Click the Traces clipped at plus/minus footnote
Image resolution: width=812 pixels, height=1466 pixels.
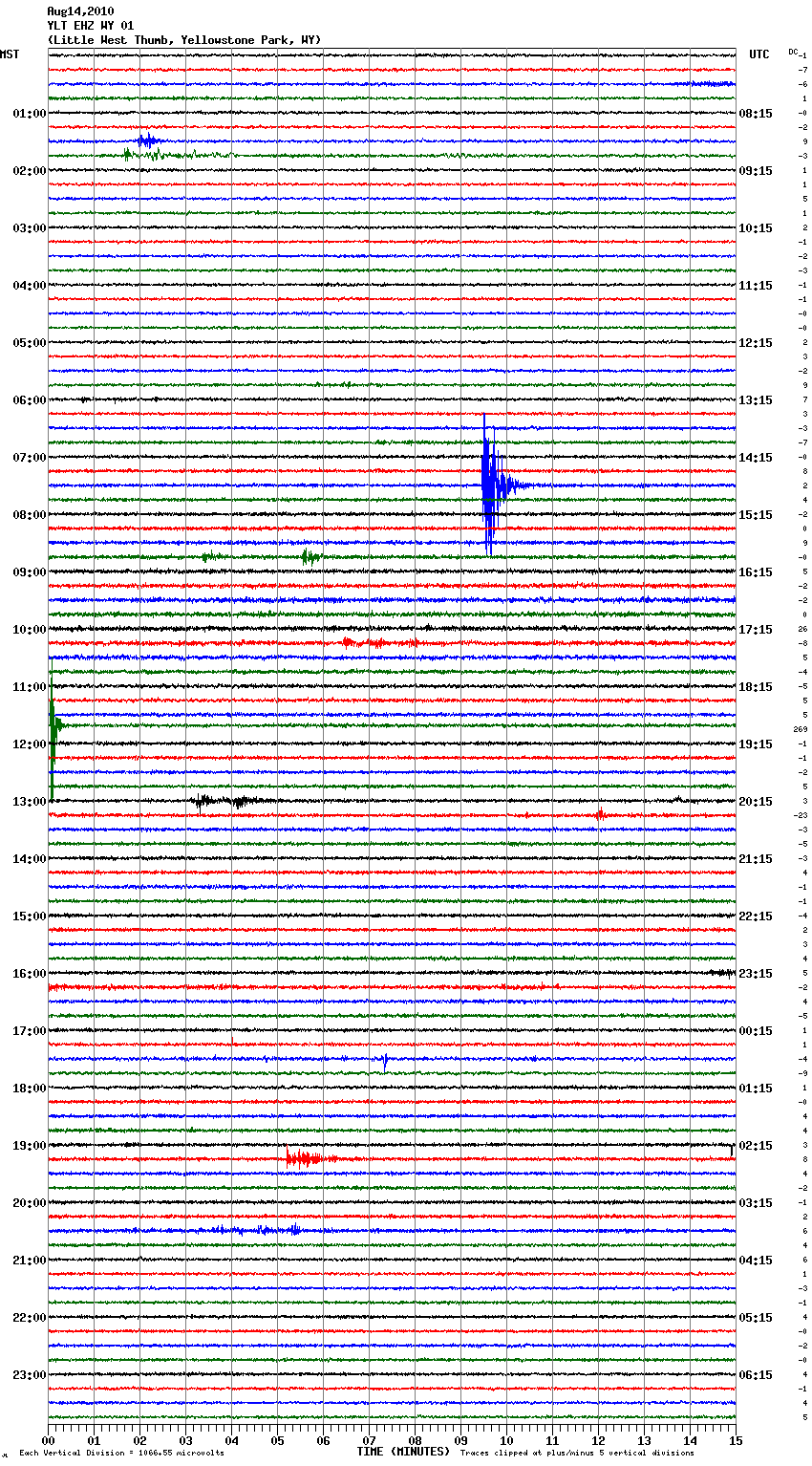coord(577,1454)
